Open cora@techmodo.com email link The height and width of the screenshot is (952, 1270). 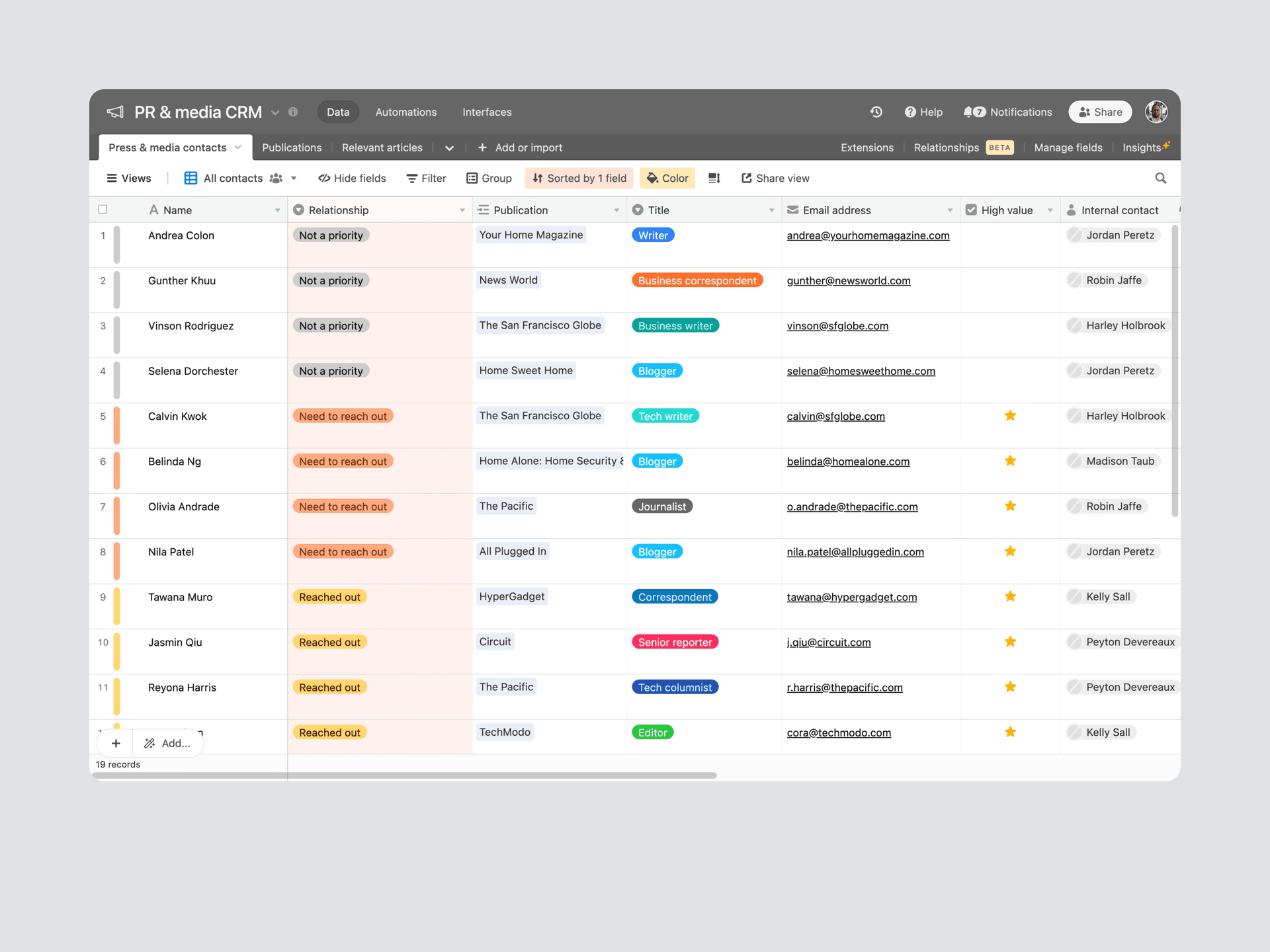839,733
